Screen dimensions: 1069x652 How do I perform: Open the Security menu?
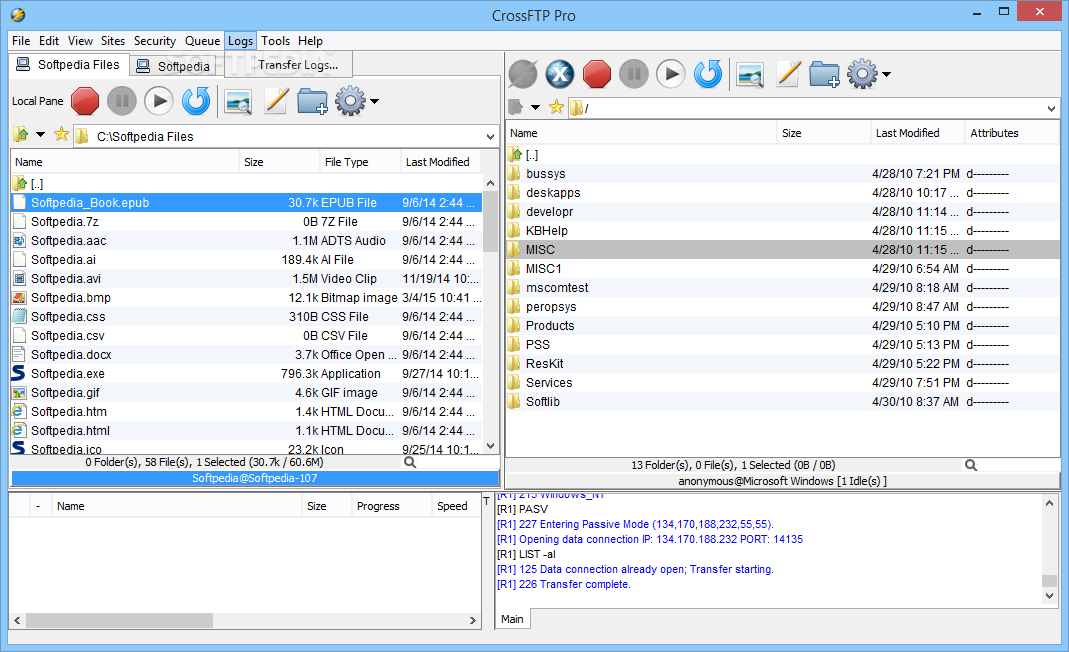pyautogui.click(x=155, y=41)
